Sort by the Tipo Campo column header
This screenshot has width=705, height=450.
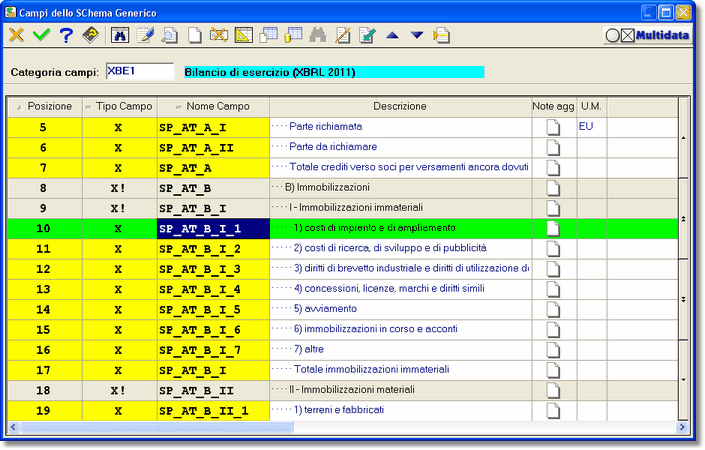click(120, 107)
